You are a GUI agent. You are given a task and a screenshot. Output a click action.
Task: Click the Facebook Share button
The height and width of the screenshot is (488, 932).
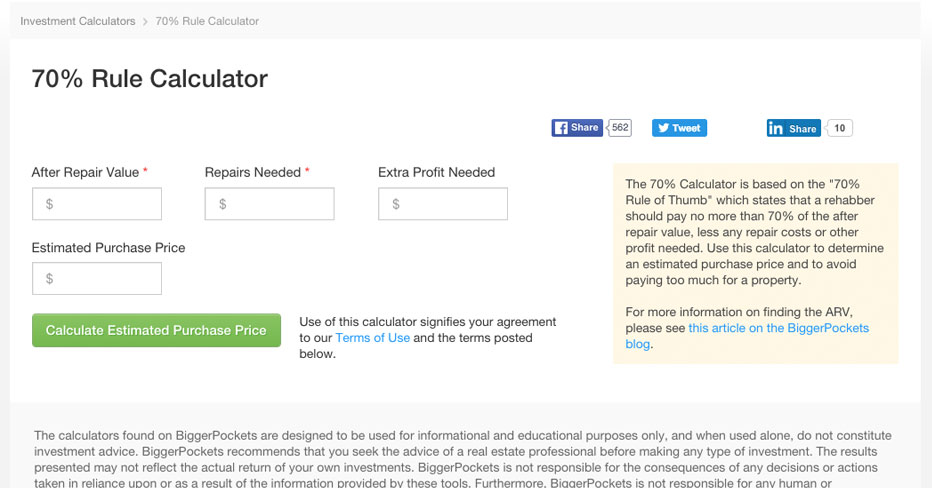click(x=577, y=128)
